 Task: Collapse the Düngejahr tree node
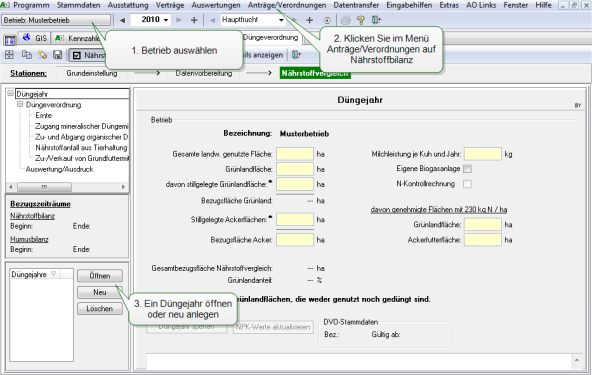tap(11, 93)
